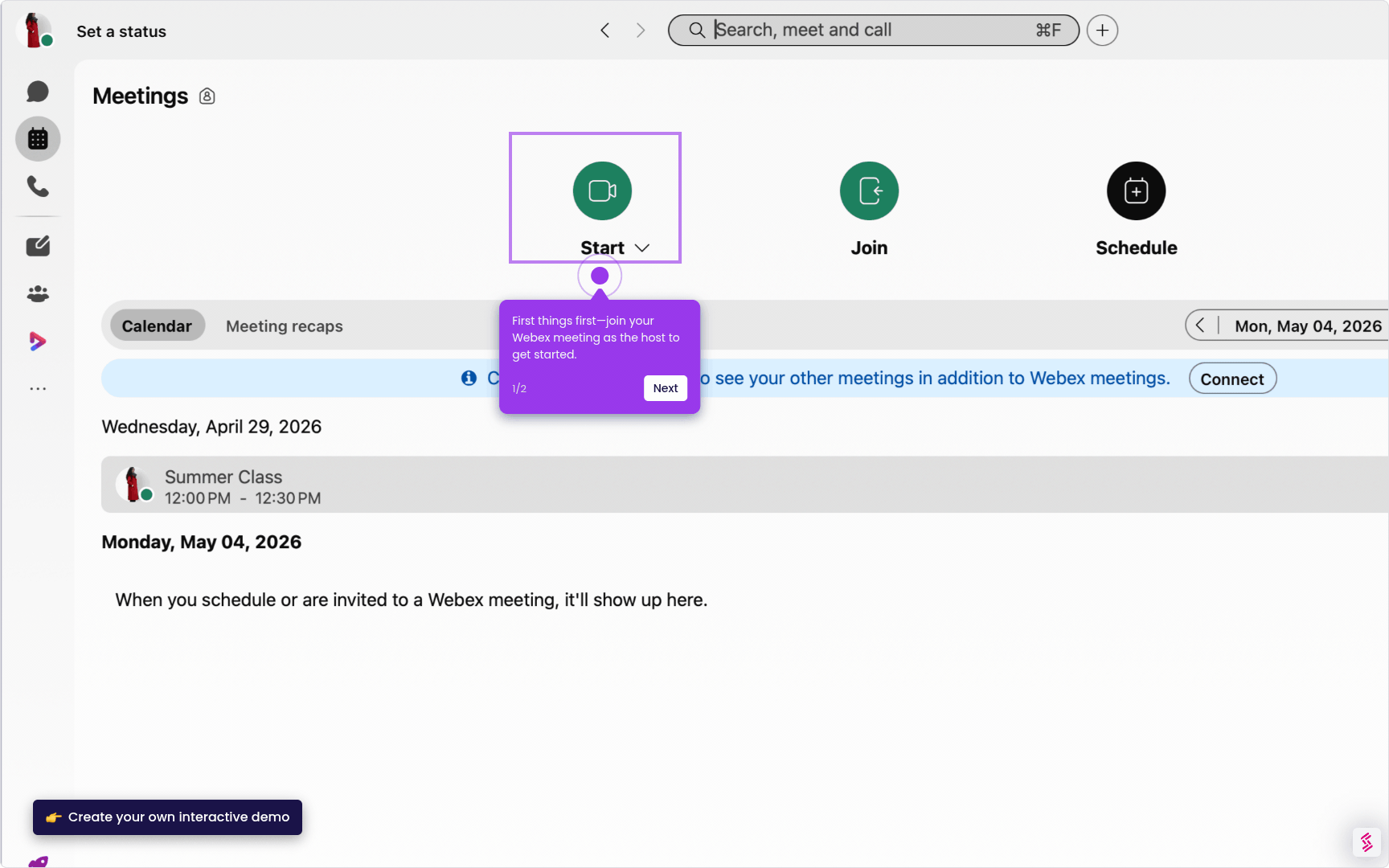Click Set a status

pos(121,31)
